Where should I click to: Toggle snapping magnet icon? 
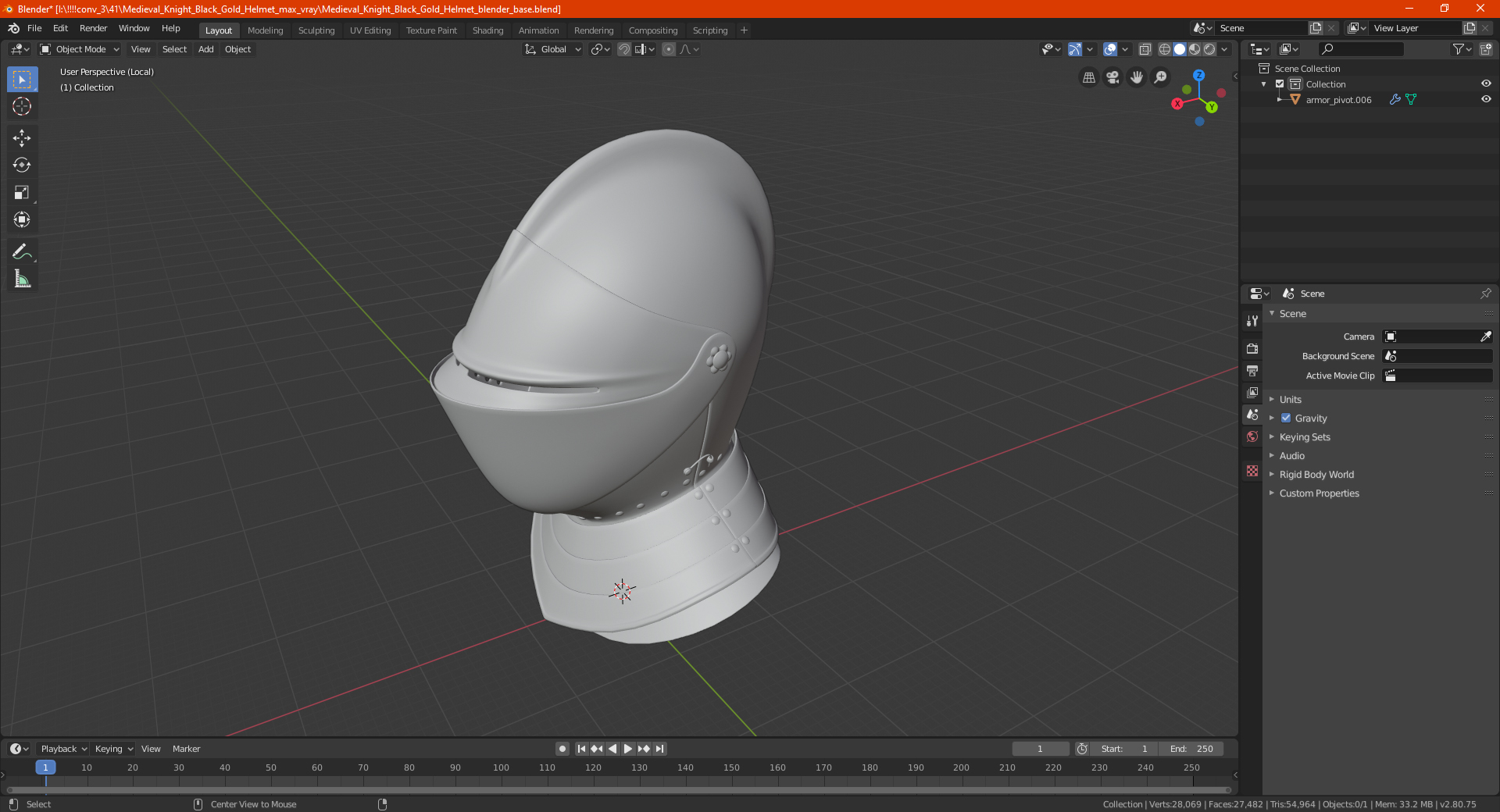coord(624,49)
